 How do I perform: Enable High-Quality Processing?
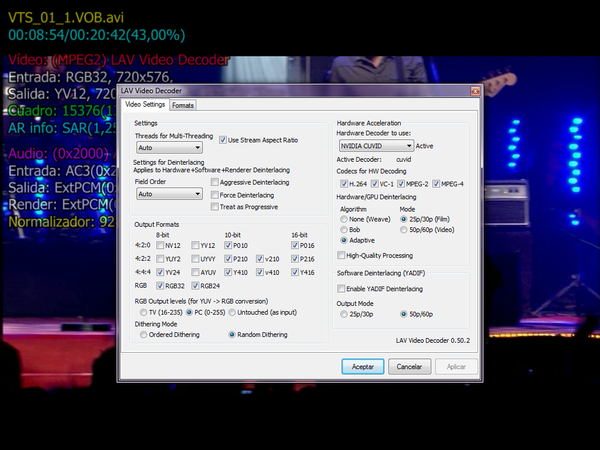[343, 255]
